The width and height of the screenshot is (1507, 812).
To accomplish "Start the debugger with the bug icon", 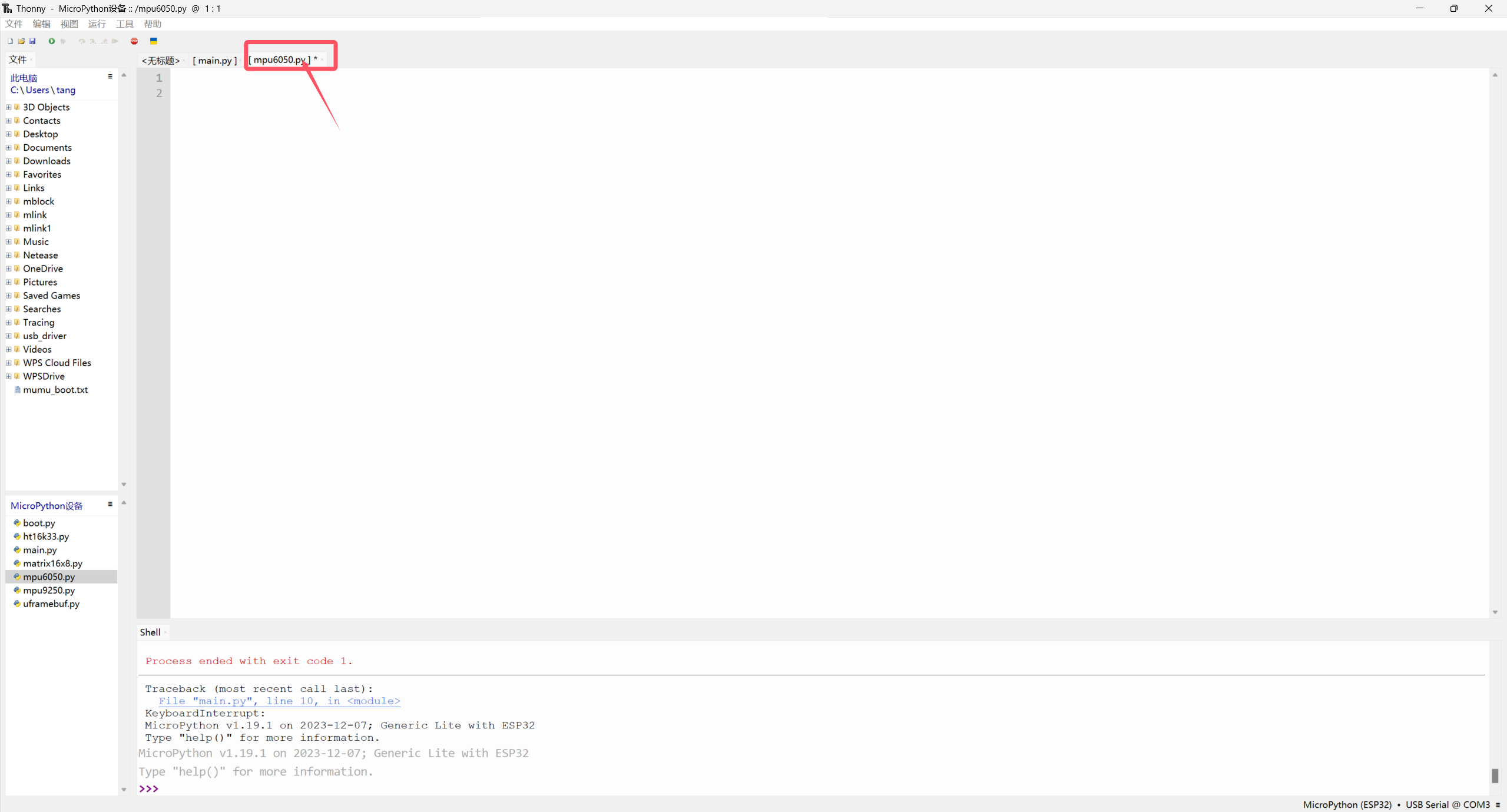I will pyautogui.click(x=63, y=41).
